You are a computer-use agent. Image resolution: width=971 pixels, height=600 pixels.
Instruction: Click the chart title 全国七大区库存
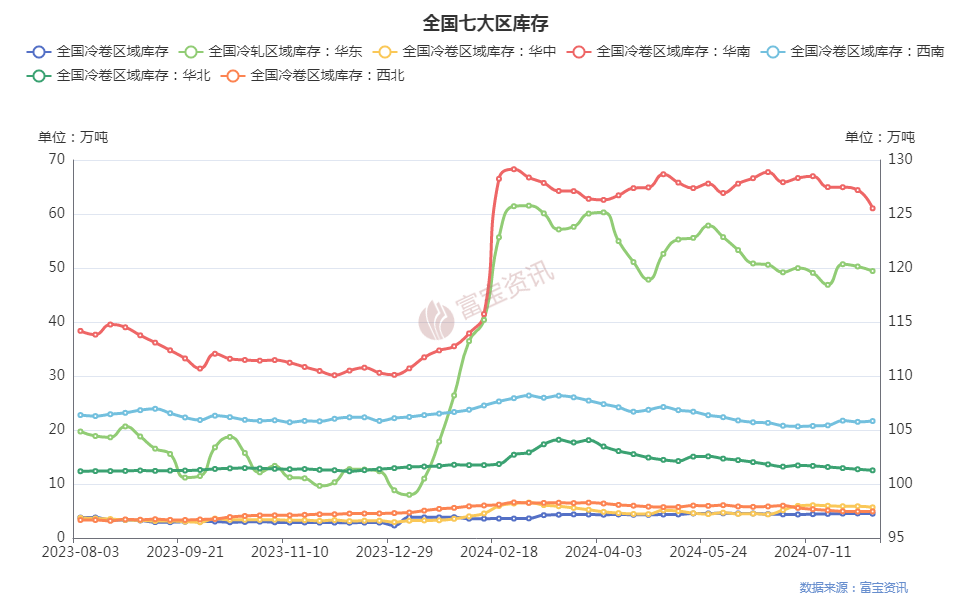pos(486,22)
